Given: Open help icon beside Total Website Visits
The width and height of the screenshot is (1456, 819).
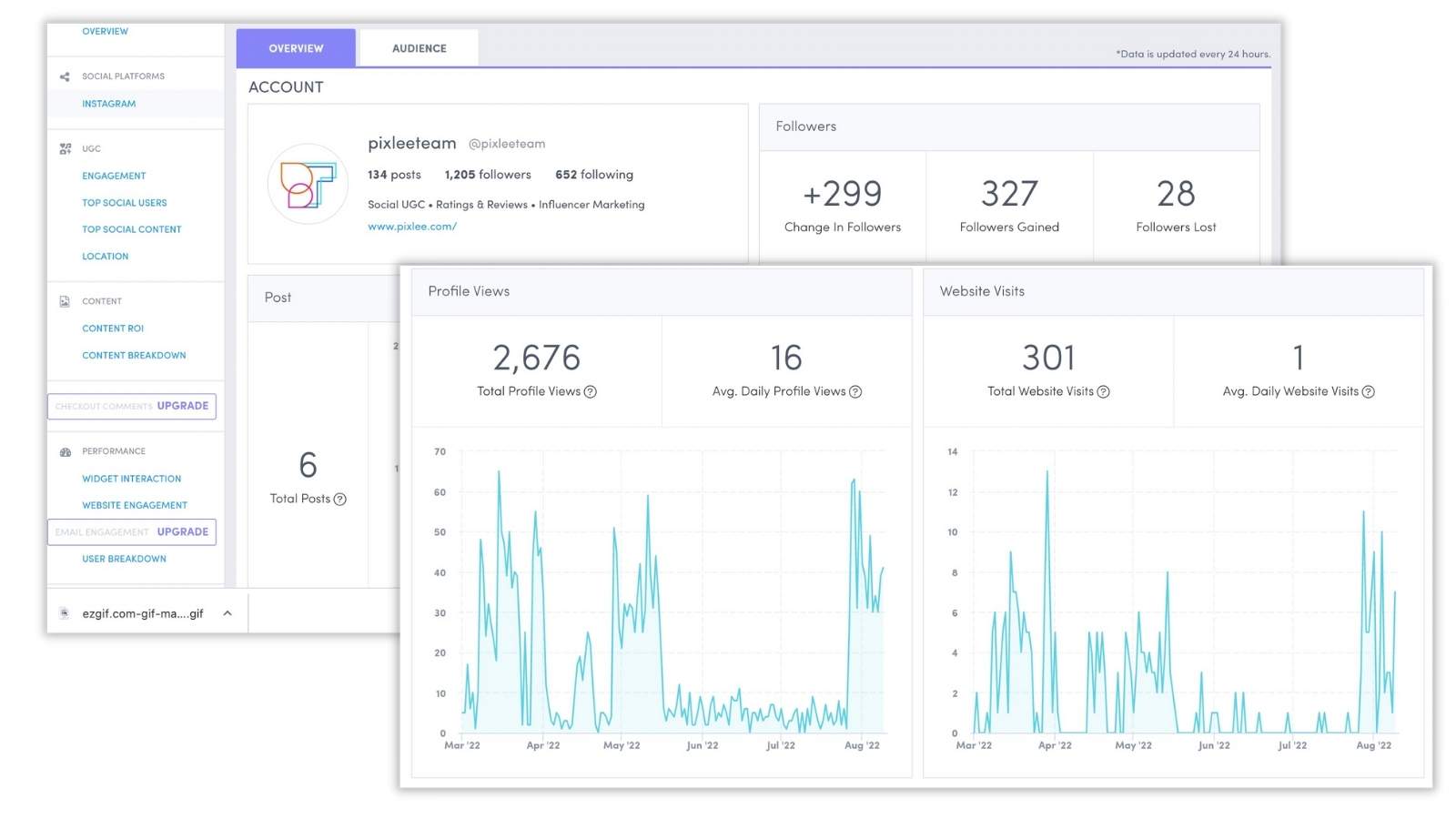Looking at the screenshot, I should coord(1103,392).
